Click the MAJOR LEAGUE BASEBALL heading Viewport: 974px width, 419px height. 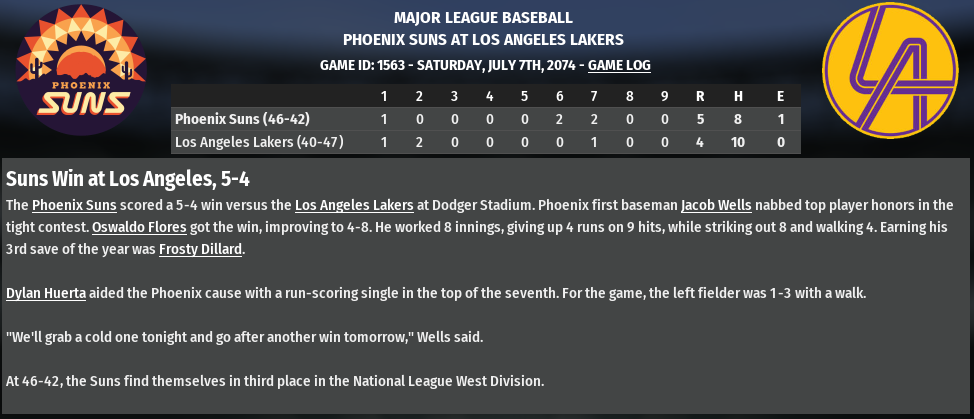[483, 18]
